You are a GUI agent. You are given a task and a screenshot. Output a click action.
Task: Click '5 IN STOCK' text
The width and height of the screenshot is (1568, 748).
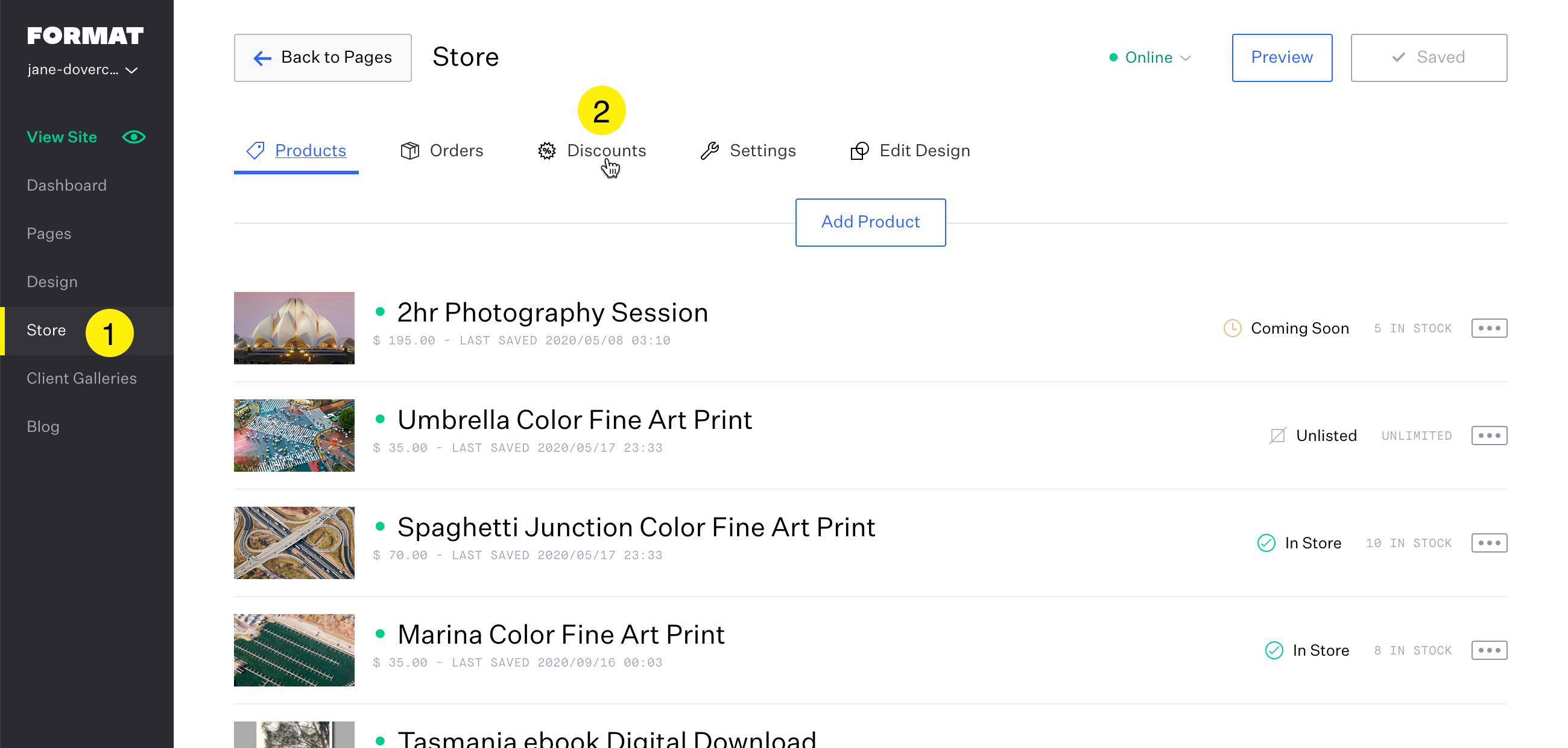tap(1413, 329)
